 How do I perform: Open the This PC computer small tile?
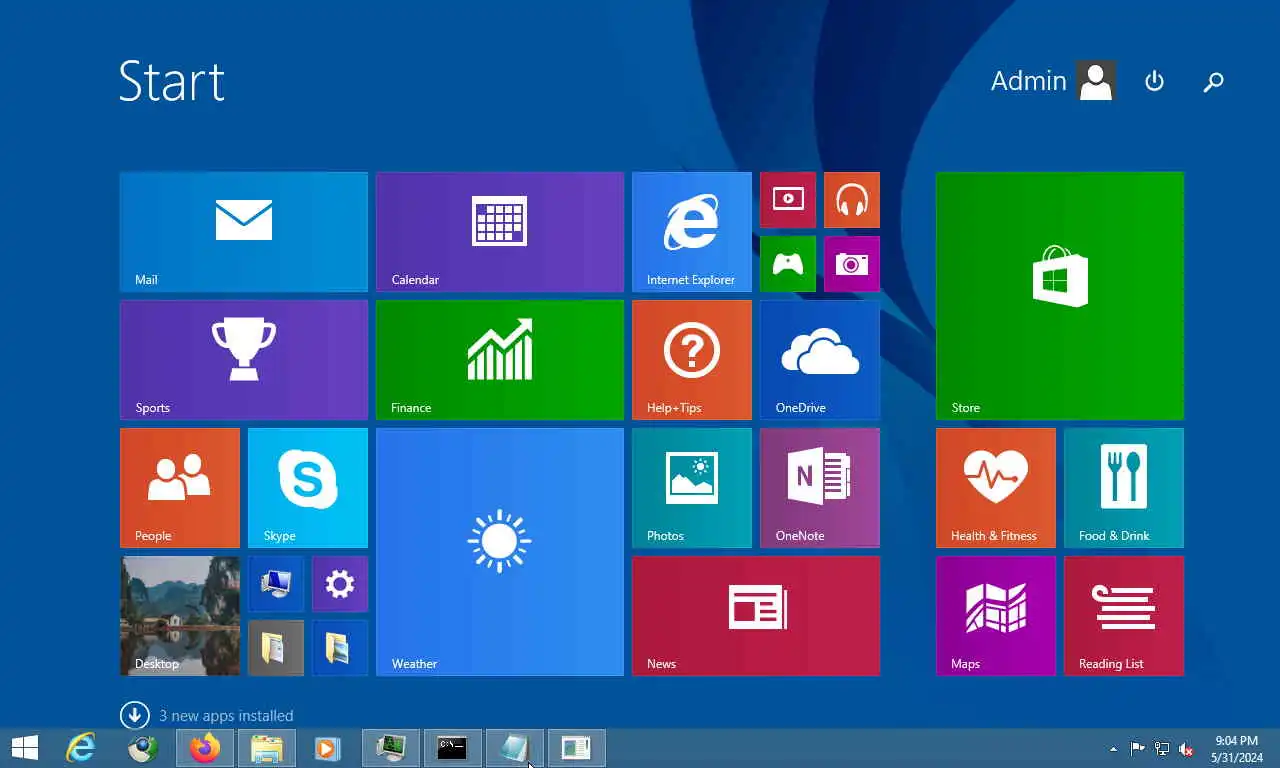[276, 584]
